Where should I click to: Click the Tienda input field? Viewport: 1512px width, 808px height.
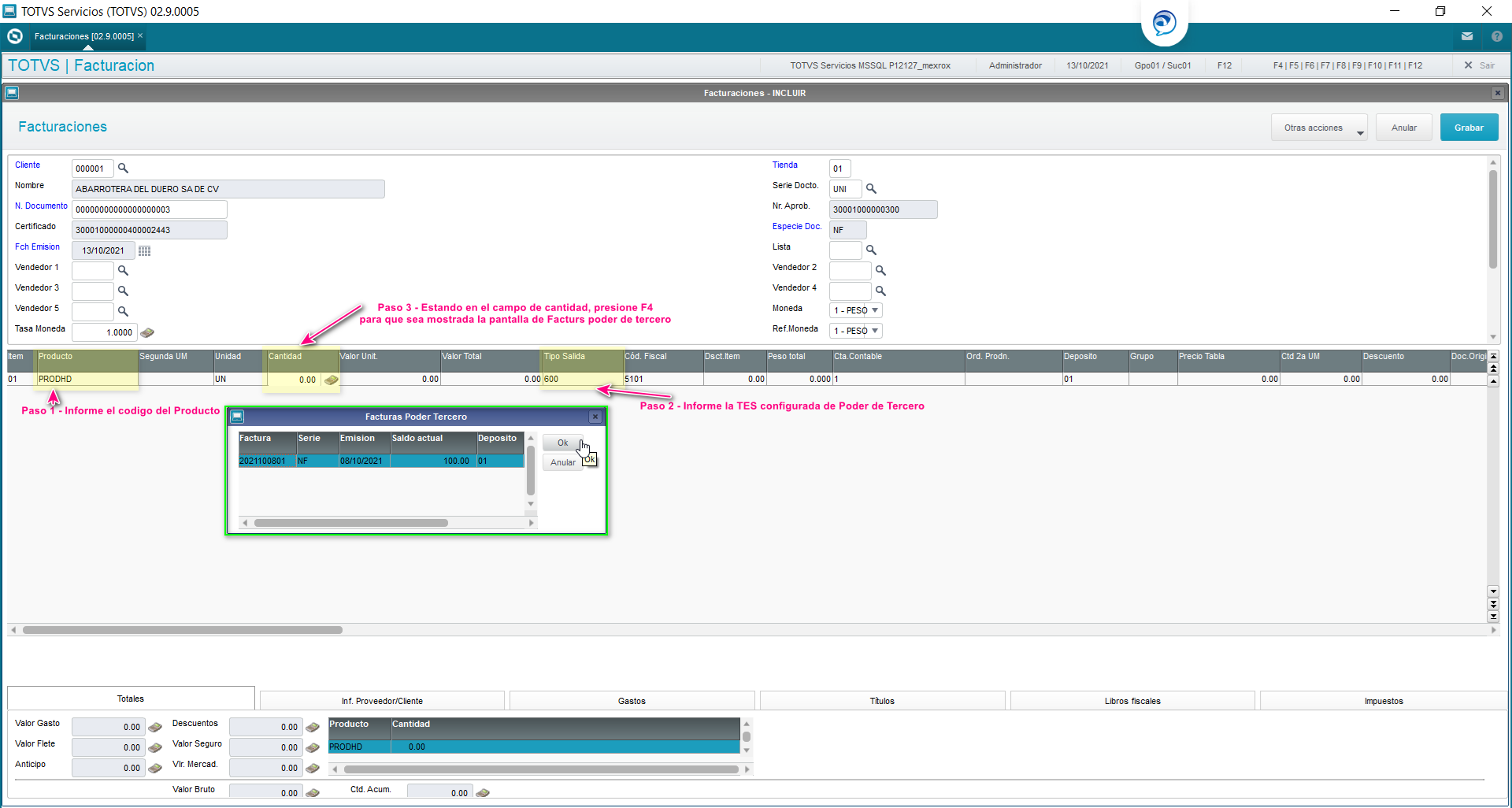click(x=839, y=169)
